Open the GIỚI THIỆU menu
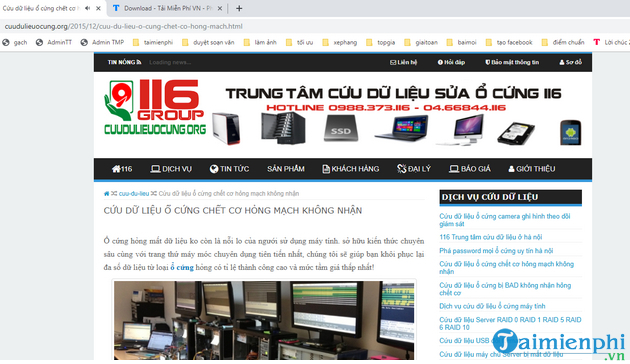630x364 pixels. [x=532, y=169]
